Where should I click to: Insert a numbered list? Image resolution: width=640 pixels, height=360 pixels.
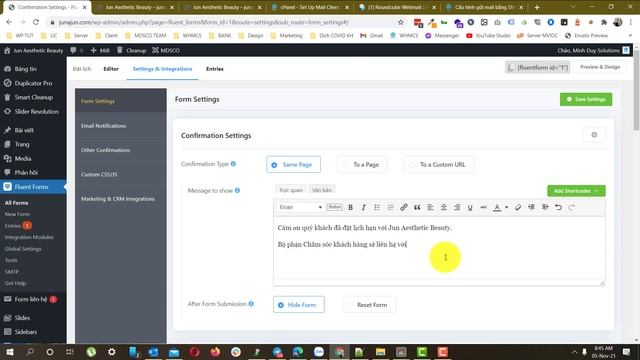pos(390,207)
